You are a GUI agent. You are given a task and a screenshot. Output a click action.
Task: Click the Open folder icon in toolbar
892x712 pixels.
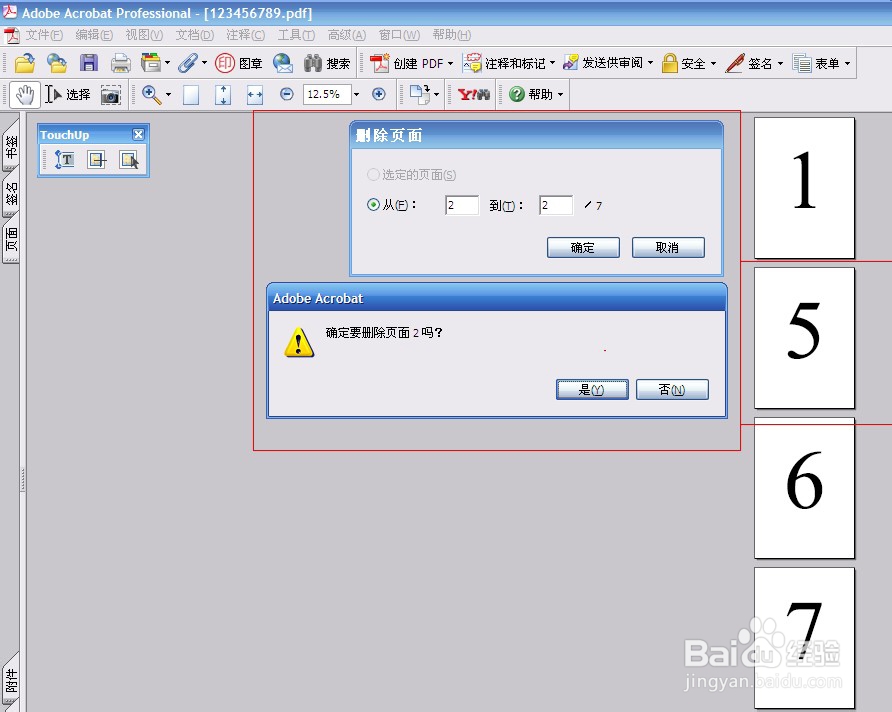coord(24,63)
